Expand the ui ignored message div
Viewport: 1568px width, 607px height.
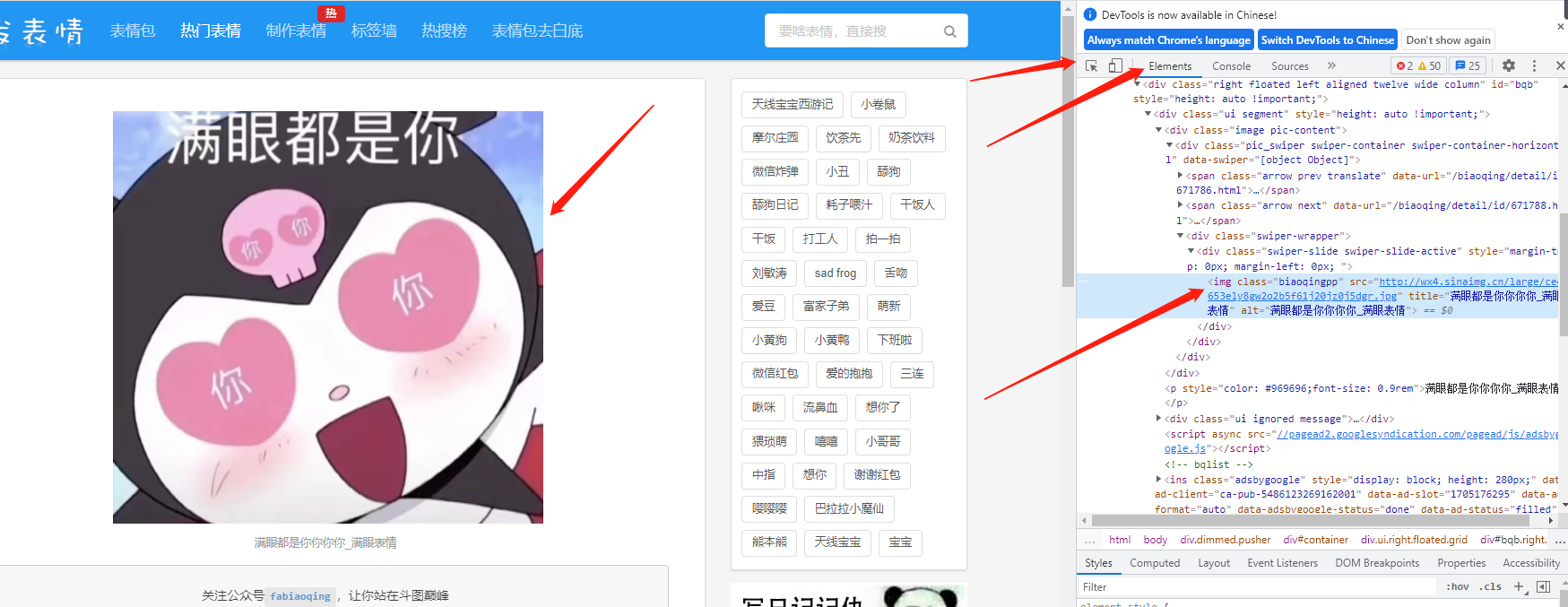(1159, 419)
